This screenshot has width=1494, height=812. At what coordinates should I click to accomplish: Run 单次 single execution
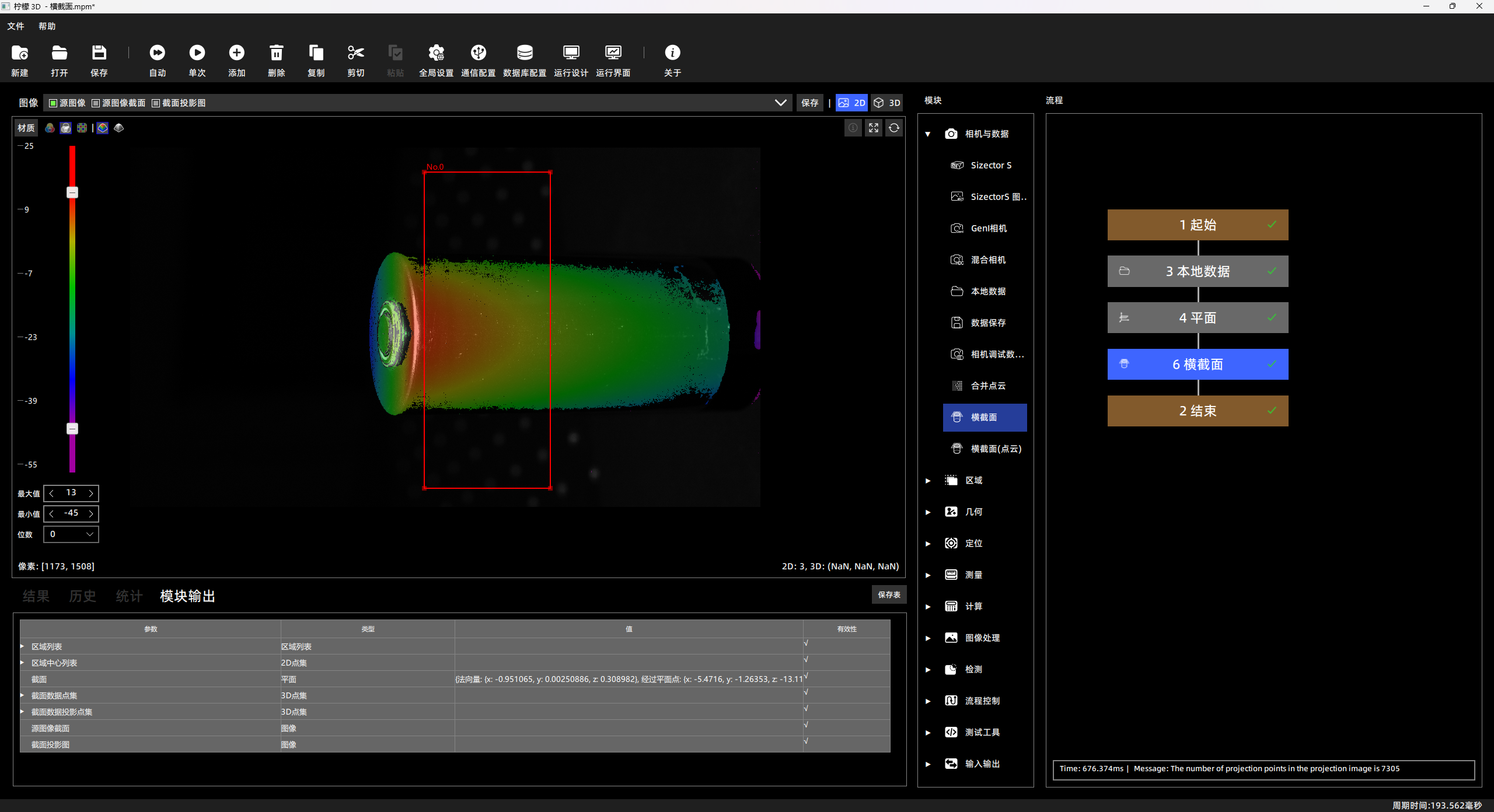pyautogui.click(x=197, y=53)
